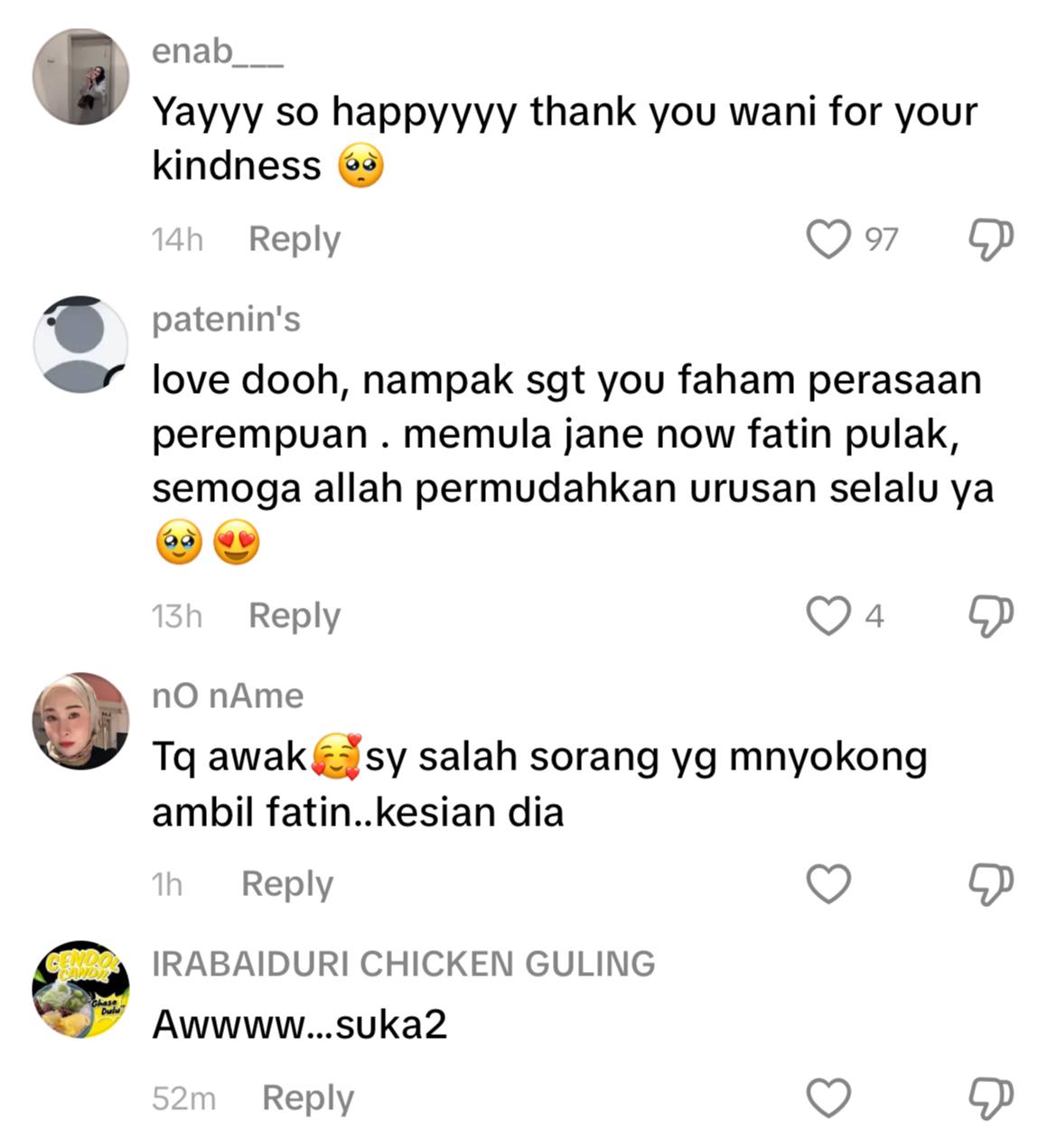
Task: Open username nO nAme
Action: tap(228, 696)
